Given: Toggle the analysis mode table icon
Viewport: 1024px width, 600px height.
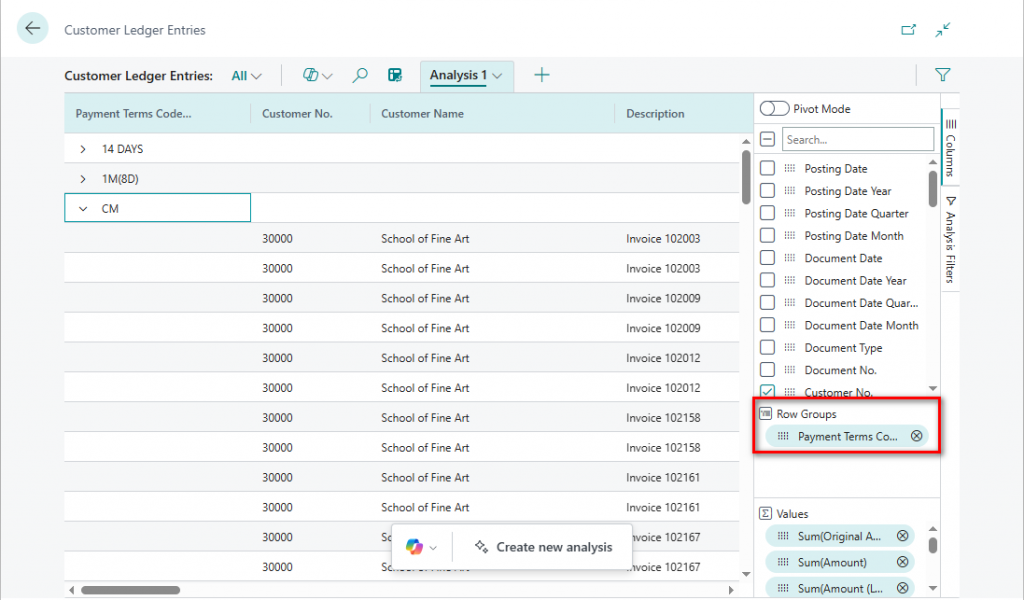Looking at the screenshot, I should click(x=395, y=75).
